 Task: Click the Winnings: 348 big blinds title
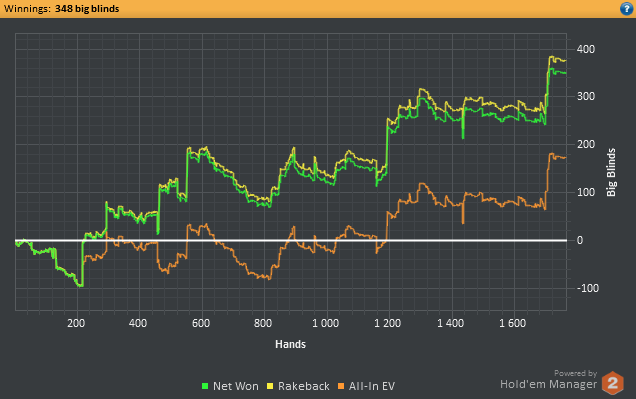pos(61,9)
